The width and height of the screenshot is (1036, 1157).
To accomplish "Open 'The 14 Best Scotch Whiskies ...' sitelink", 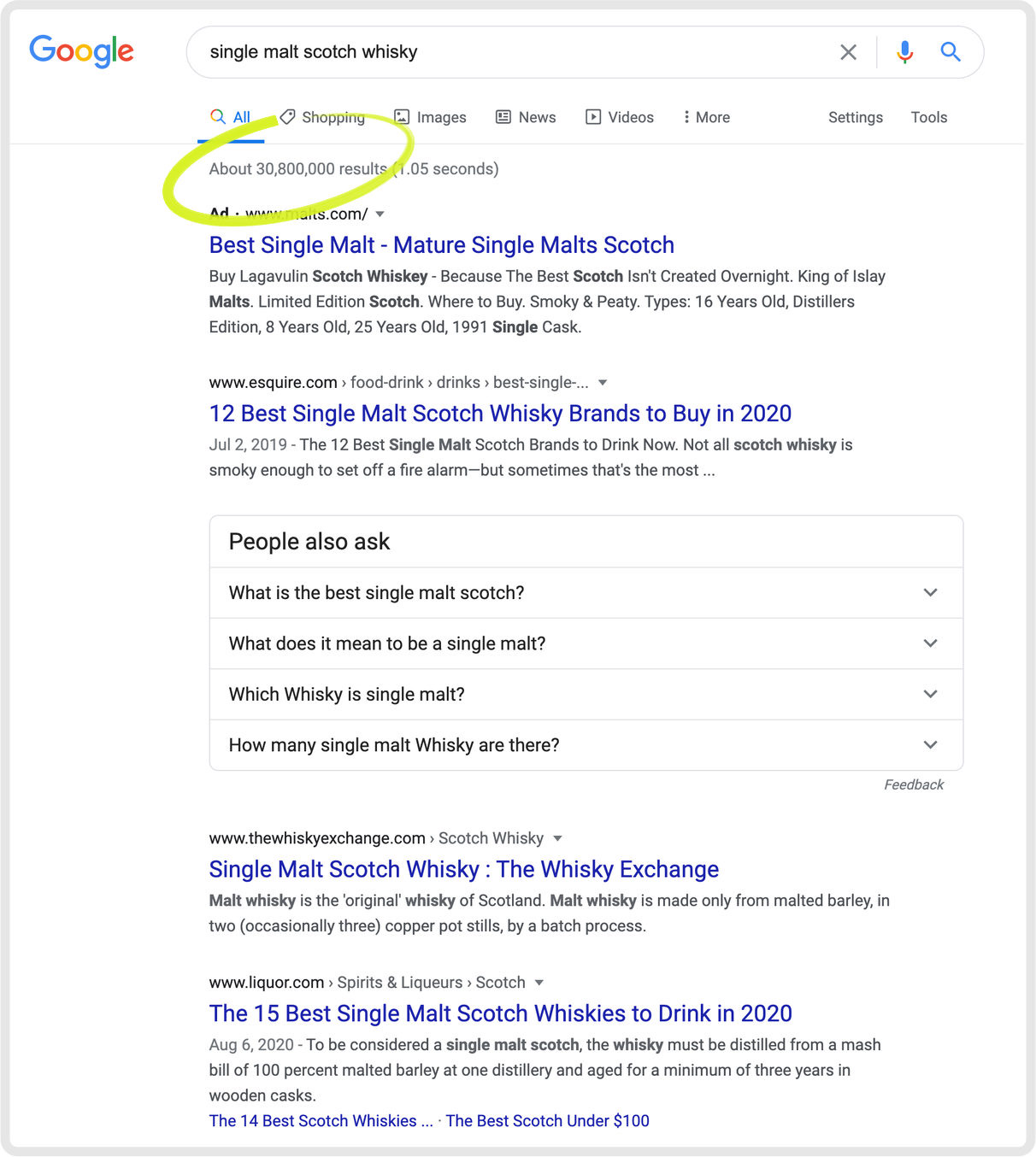I will coord(321,1120).
